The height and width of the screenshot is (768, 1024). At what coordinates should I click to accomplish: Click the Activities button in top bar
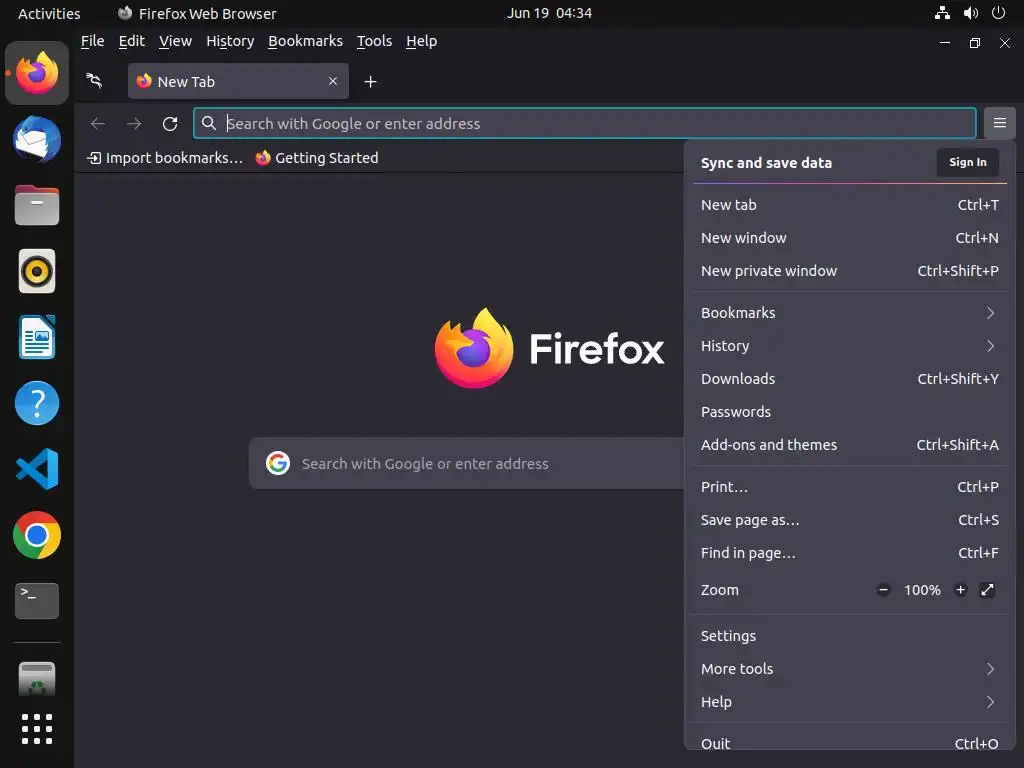pyautogui.click(x=49, y=13)
